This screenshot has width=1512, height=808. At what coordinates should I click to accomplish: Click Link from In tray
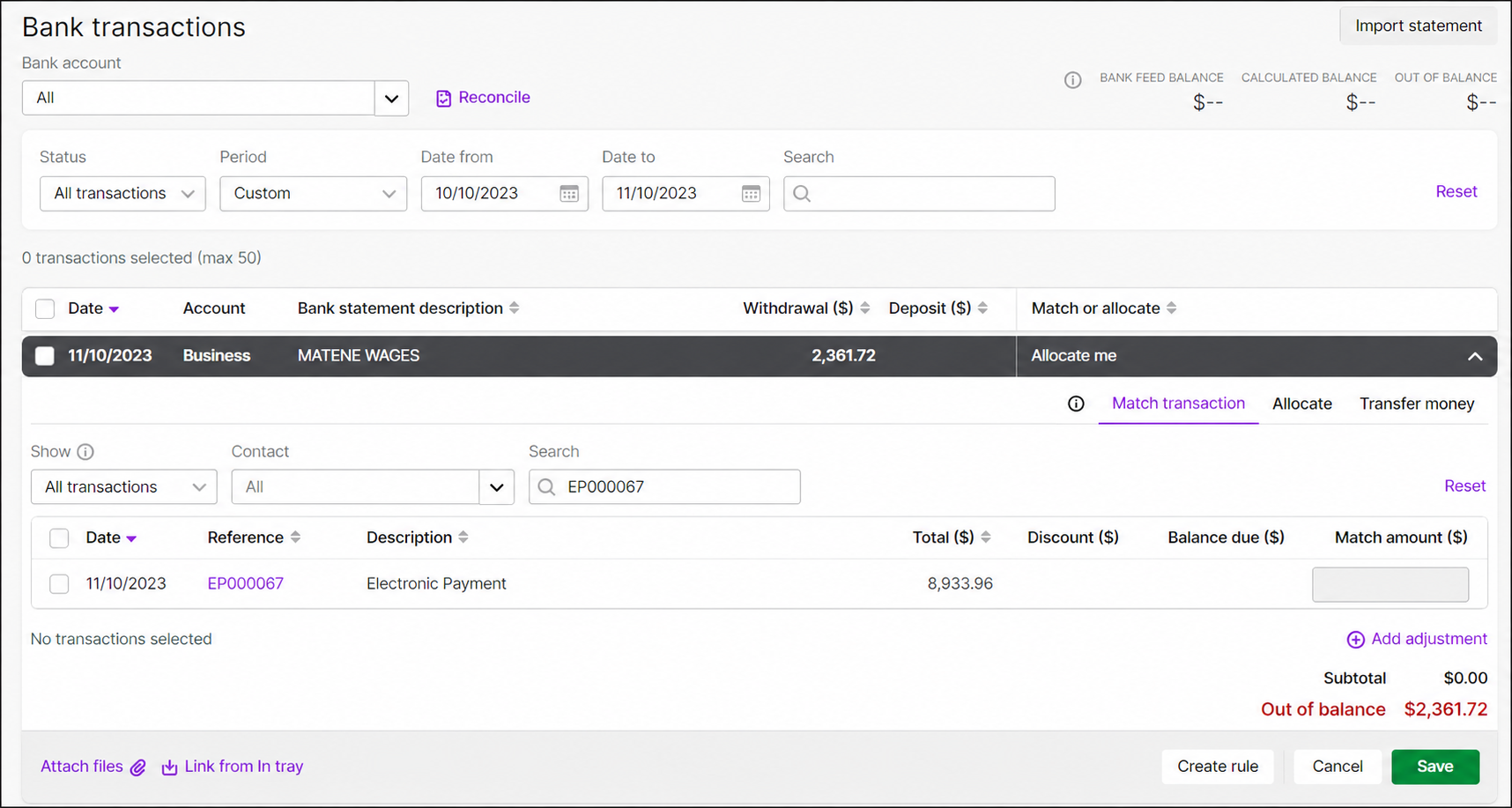[233, 767]
